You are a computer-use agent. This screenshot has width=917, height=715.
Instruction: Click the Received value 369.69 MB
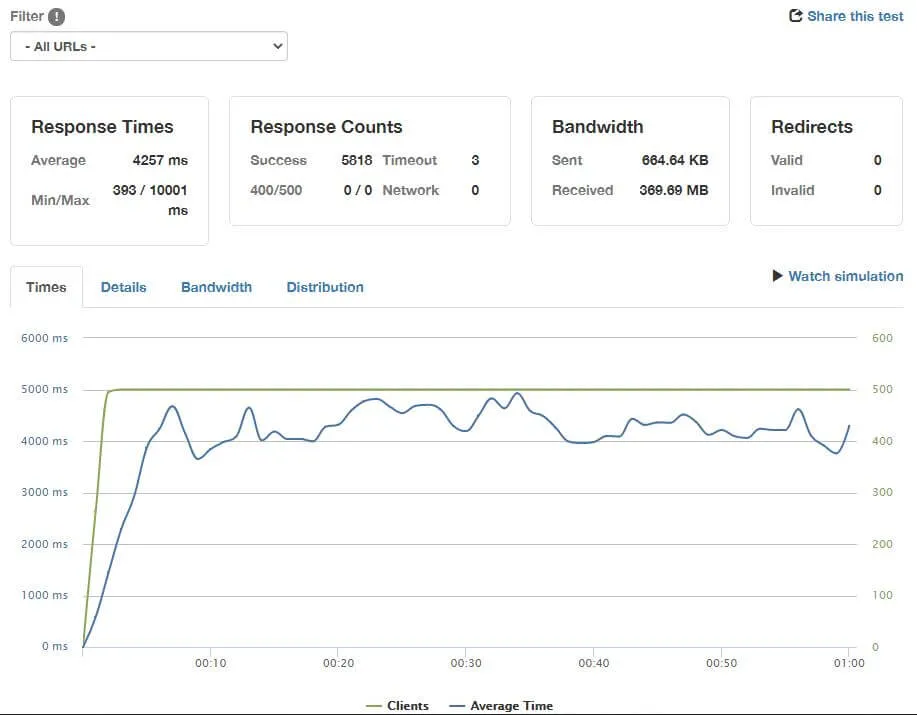coord(674,190)
